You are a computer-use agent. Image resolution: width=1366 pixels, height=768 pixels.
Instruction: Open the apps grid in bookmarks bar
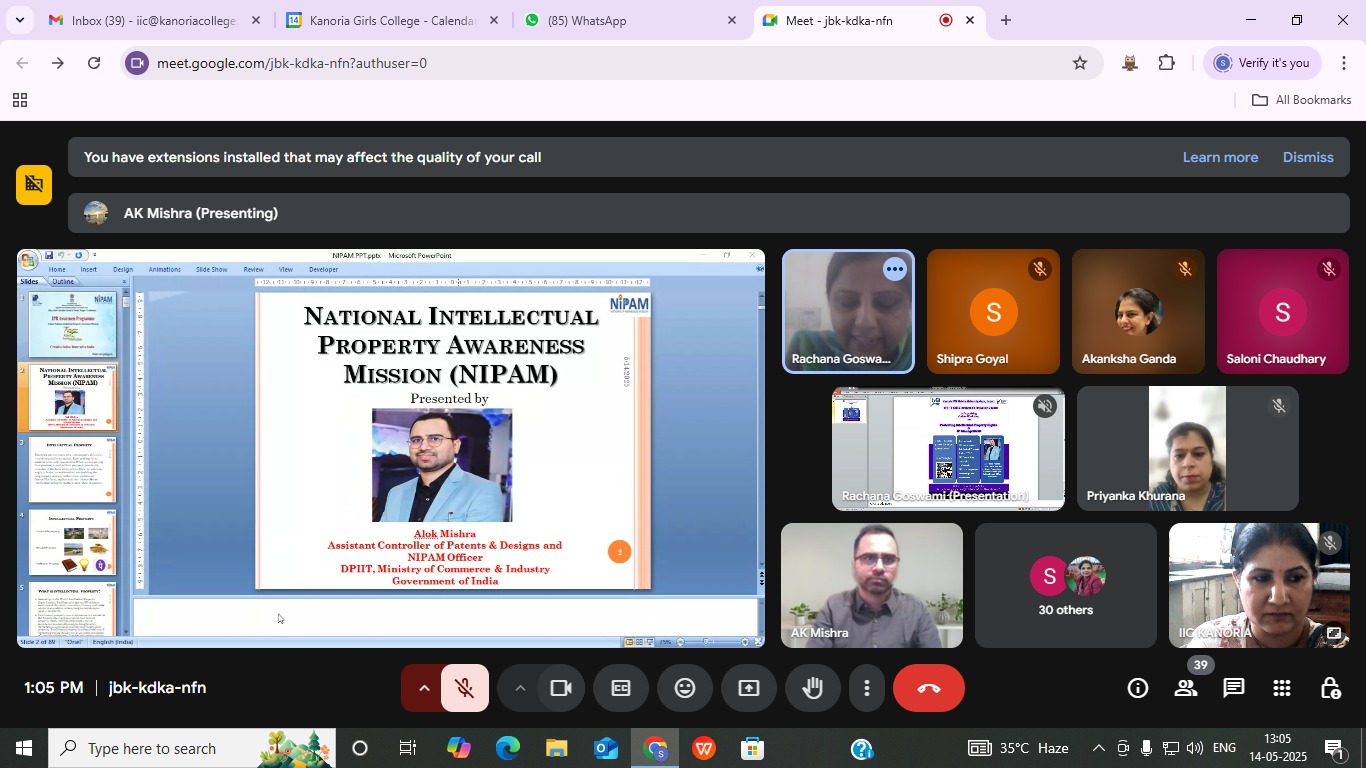coord(19,100)
